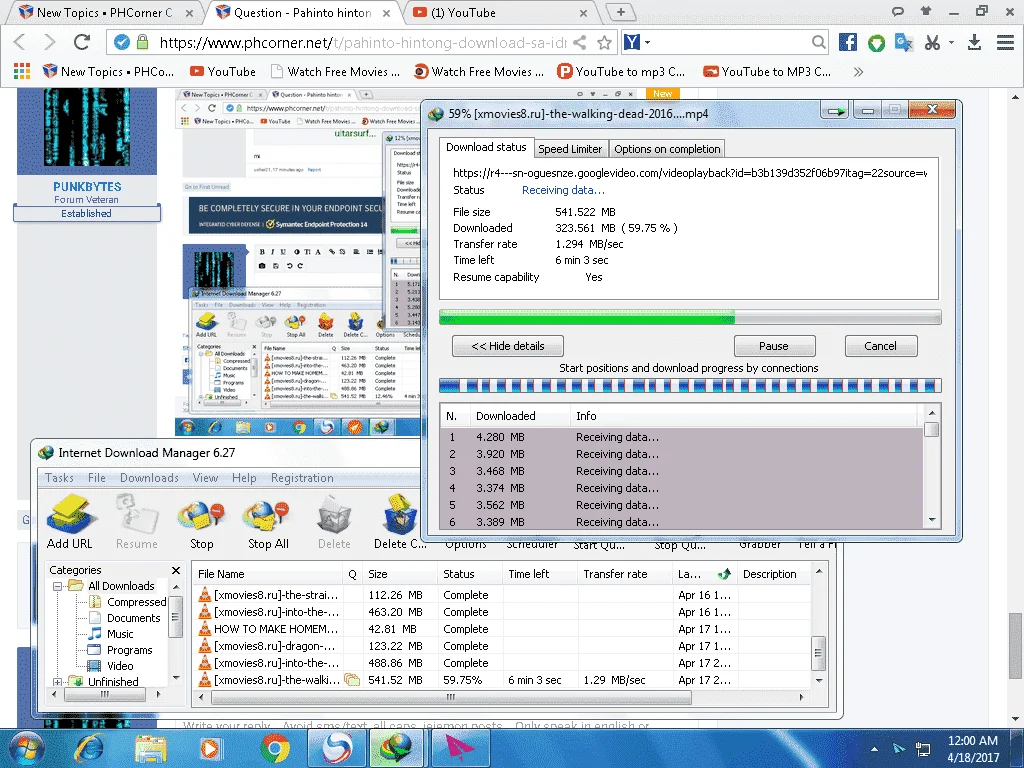Click the green arrow button in the download dialog title bar
Viewport: 1024px width, 768px height.
pyautogui.click(x=836, y=112)
